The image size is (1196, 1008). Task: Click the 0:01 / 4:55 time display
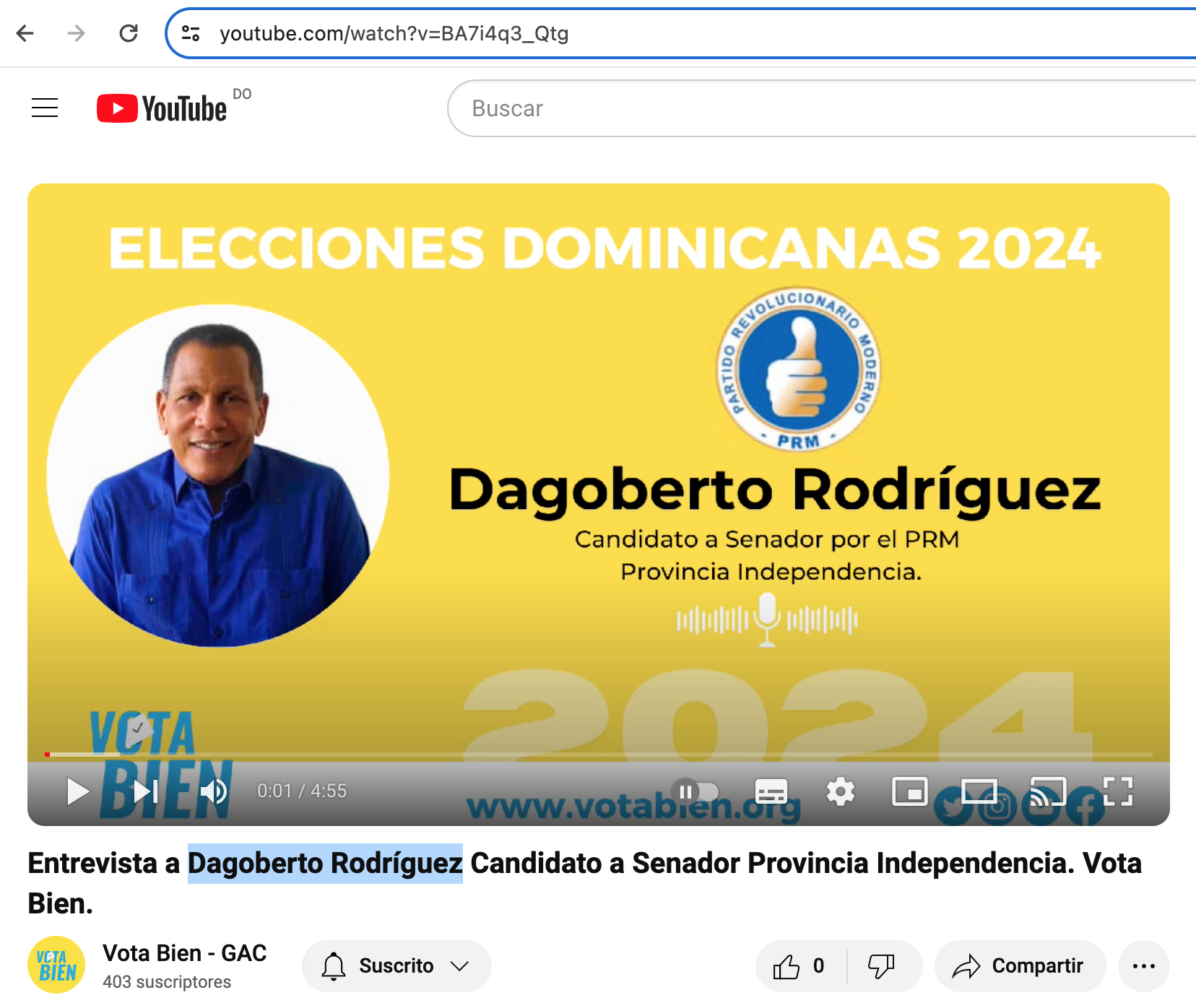302,791
